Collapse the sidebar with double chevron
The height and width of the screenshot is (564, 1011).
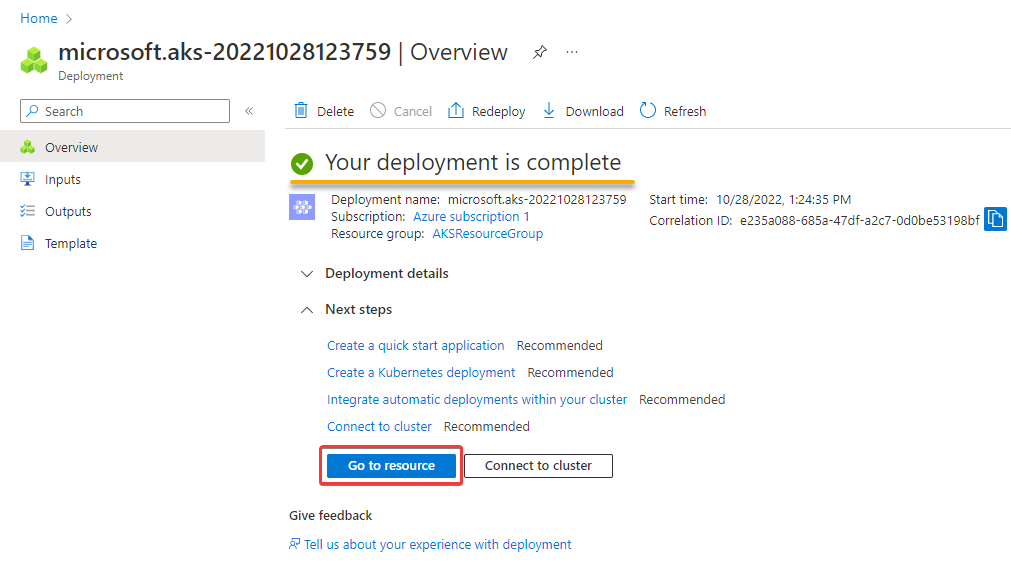(x=249, y=111)
